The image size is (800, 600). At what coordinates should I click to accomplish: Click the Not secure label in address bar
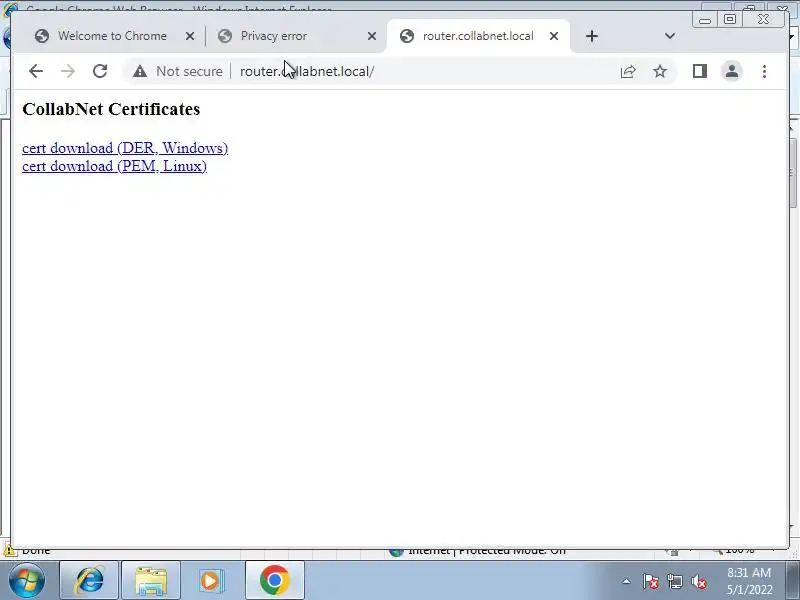[x=189, y=71]
